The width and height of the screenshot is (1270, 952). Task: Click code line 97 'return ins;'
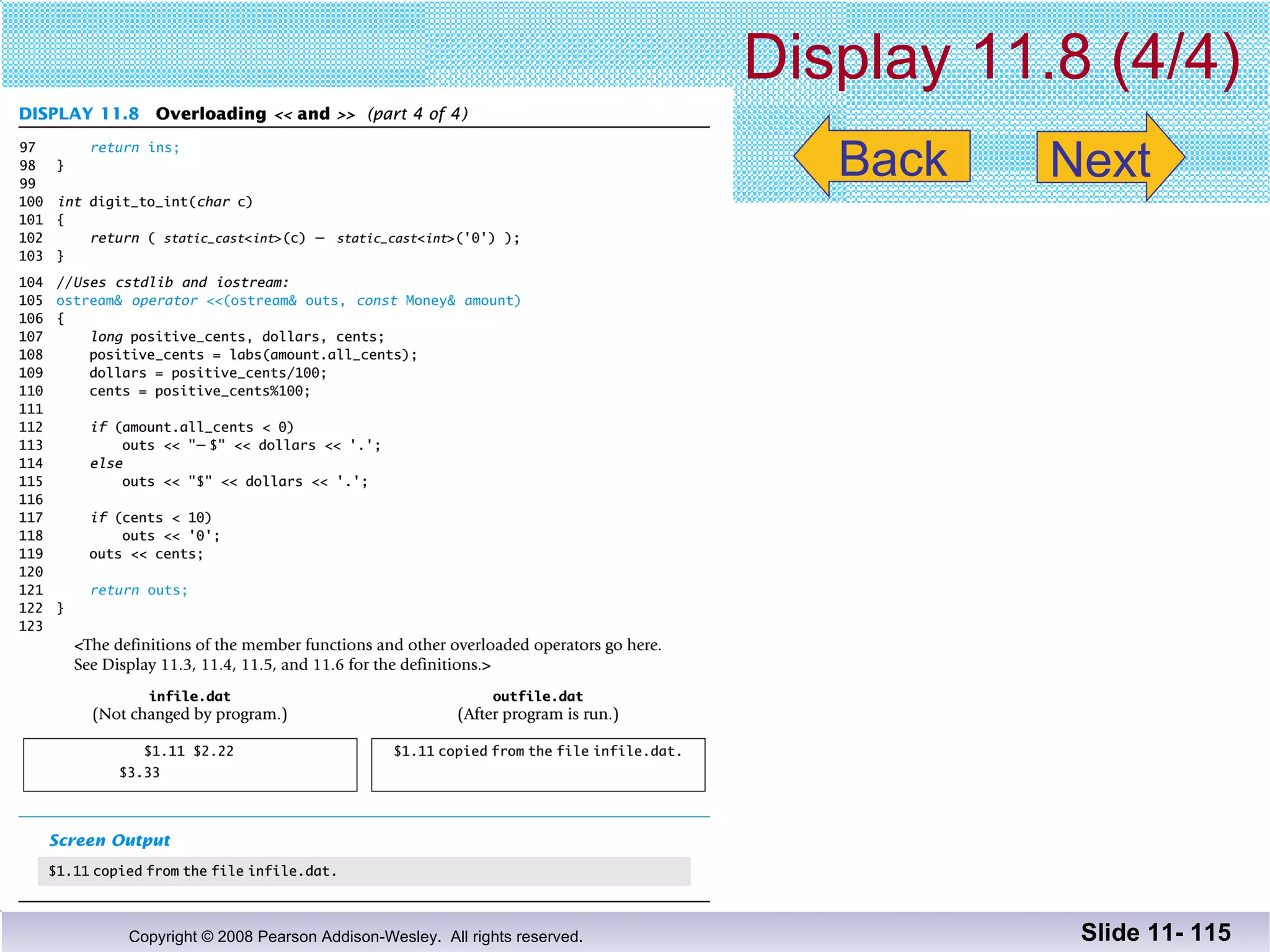pyautogui.click(x=135, y=148)
